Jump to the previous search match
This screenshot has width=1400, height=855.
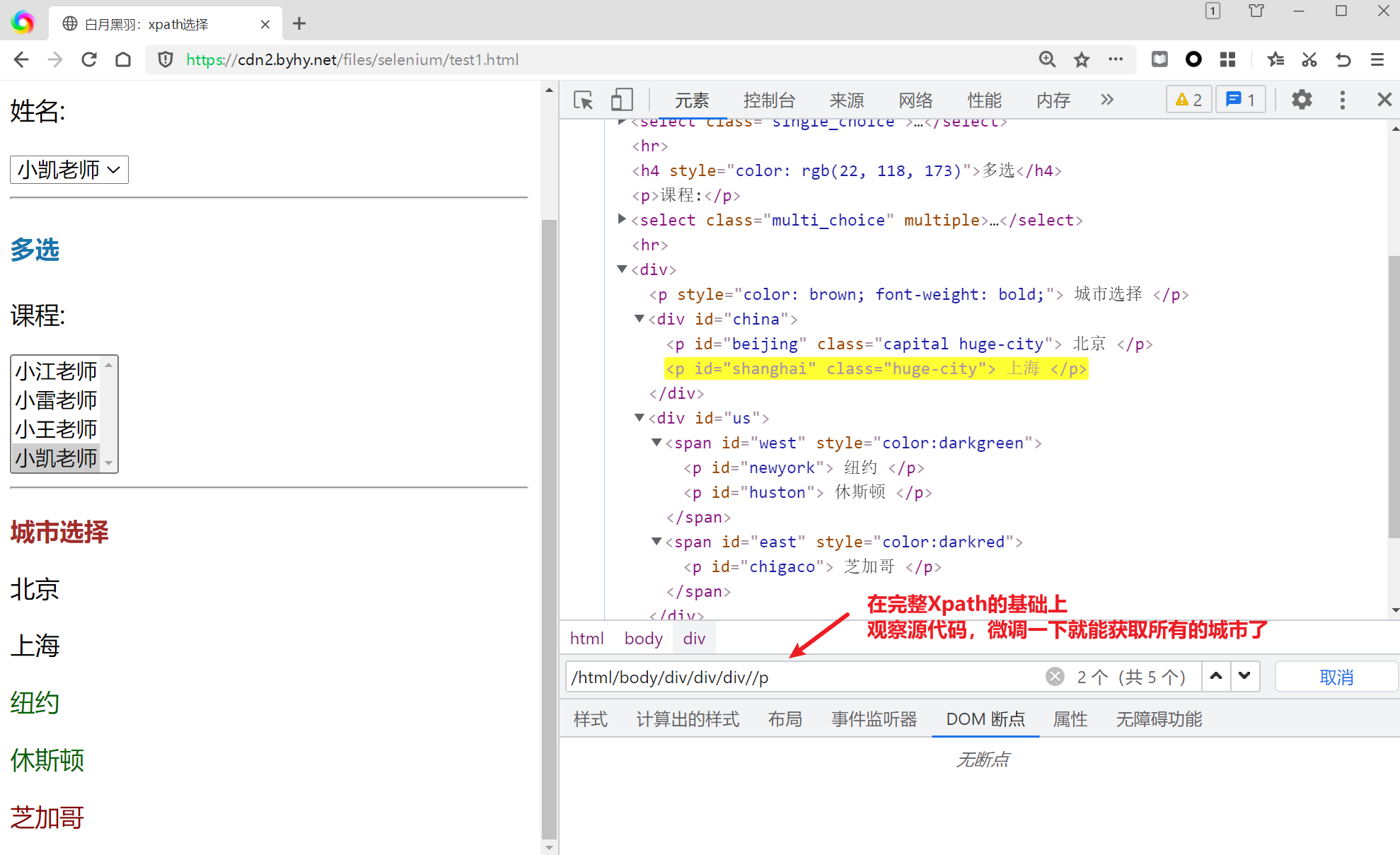point(1216,677)
